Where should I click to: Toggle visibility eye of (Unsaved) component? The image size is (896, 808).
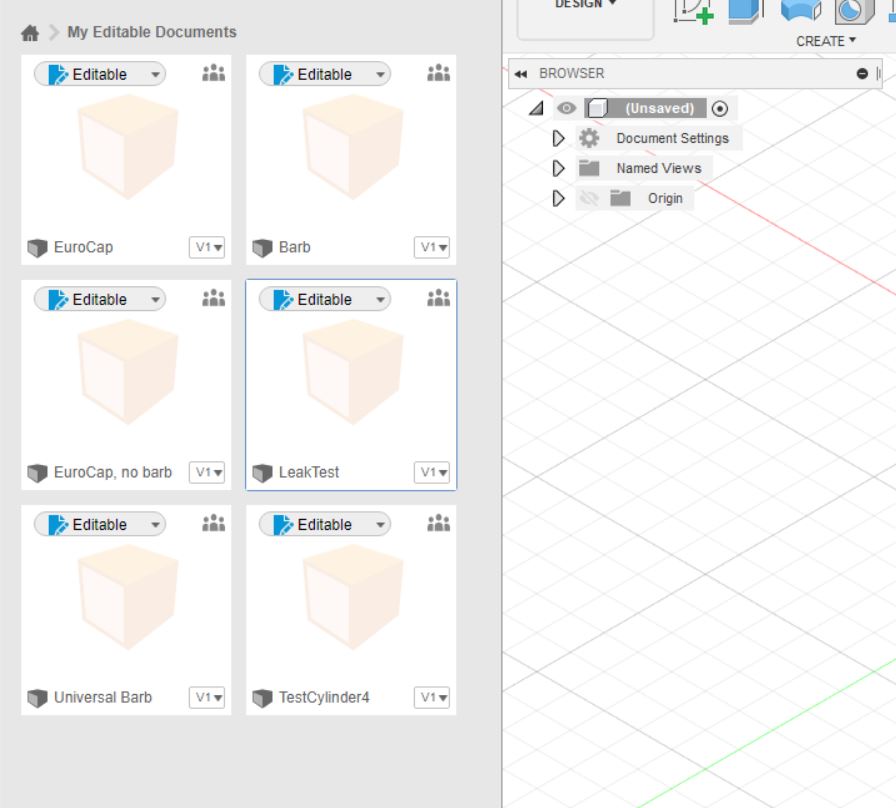pos(566,108)
